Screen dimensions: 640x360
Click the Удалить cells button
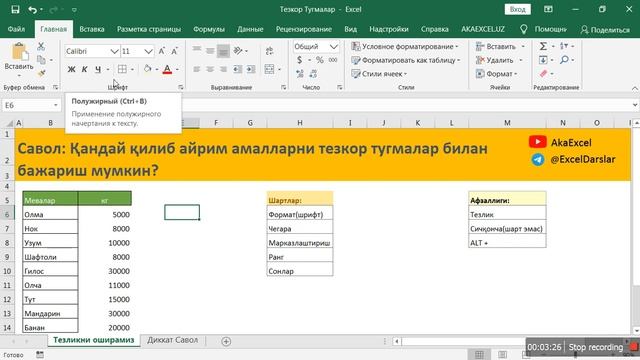pyautogui.click(x=499, y=60)
